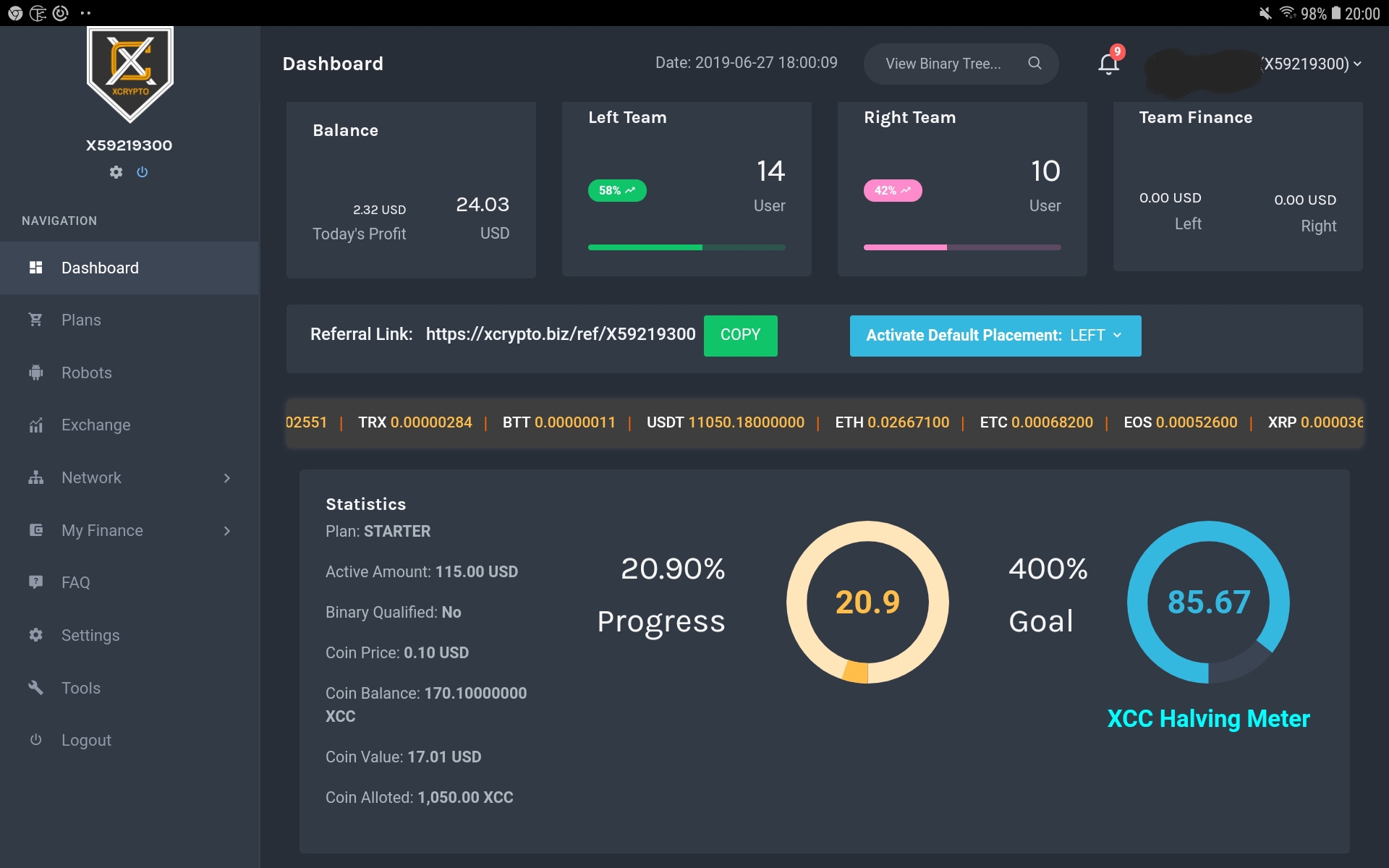The image size is (1389, 868).
Task: Click the search magnifier icon
Action: [1035, 64]
